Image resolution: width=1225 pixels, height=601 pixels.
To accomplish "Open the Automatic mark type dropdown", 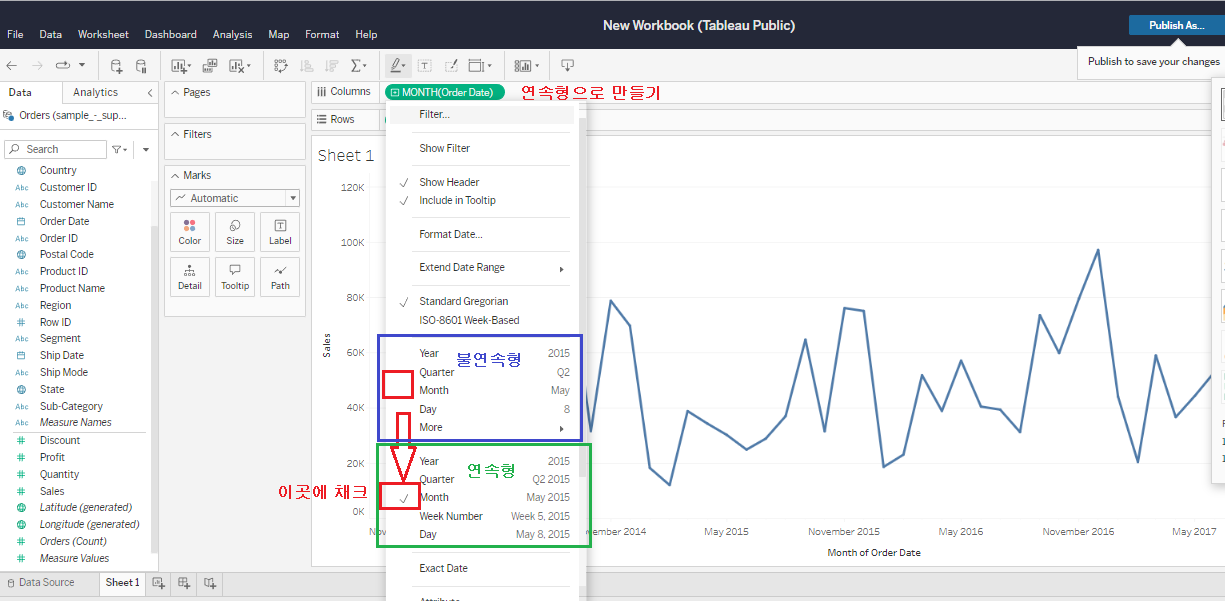I will coord(235,198).
